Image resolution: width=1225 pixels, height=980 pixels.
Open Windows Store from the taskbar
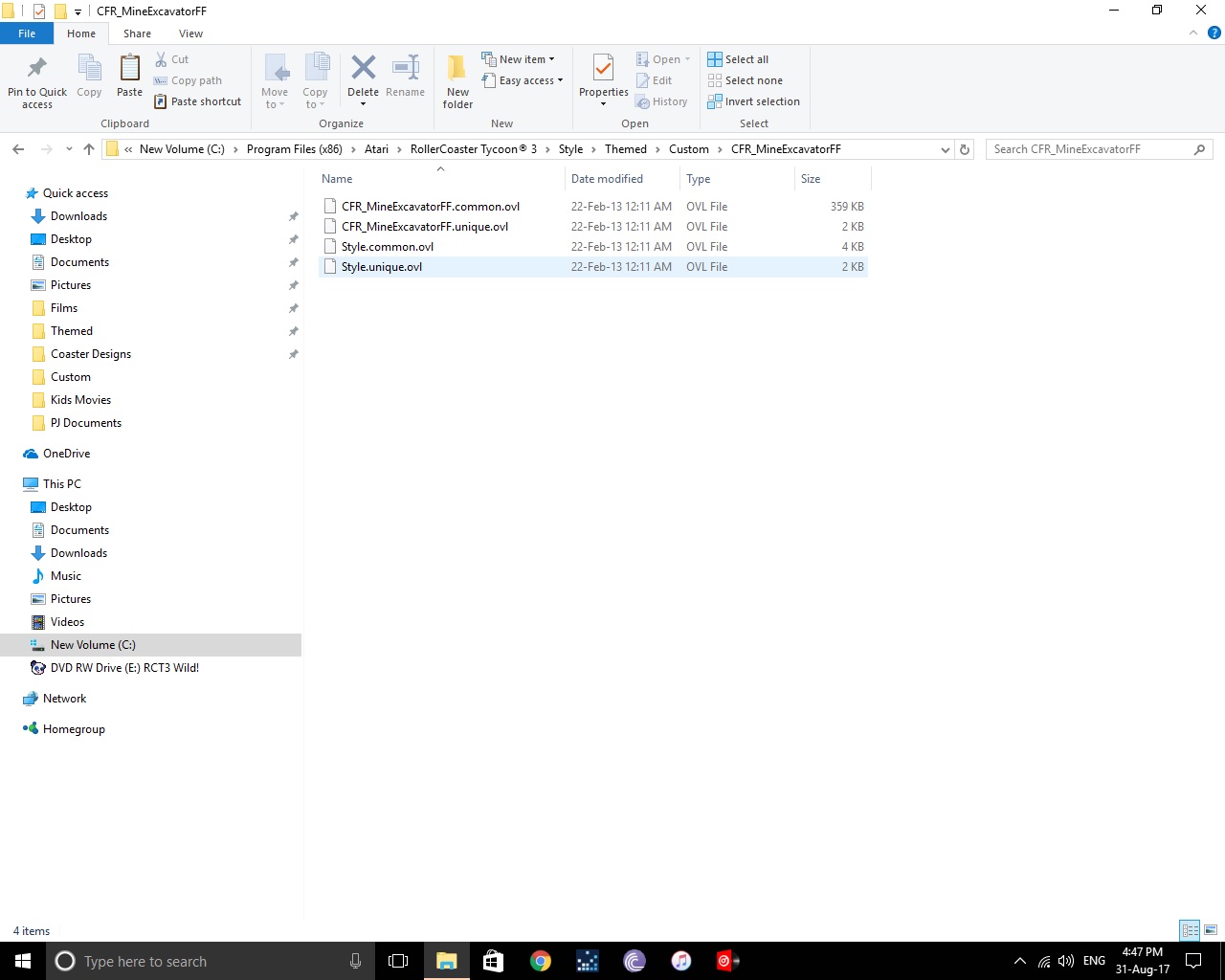(494, 961)
